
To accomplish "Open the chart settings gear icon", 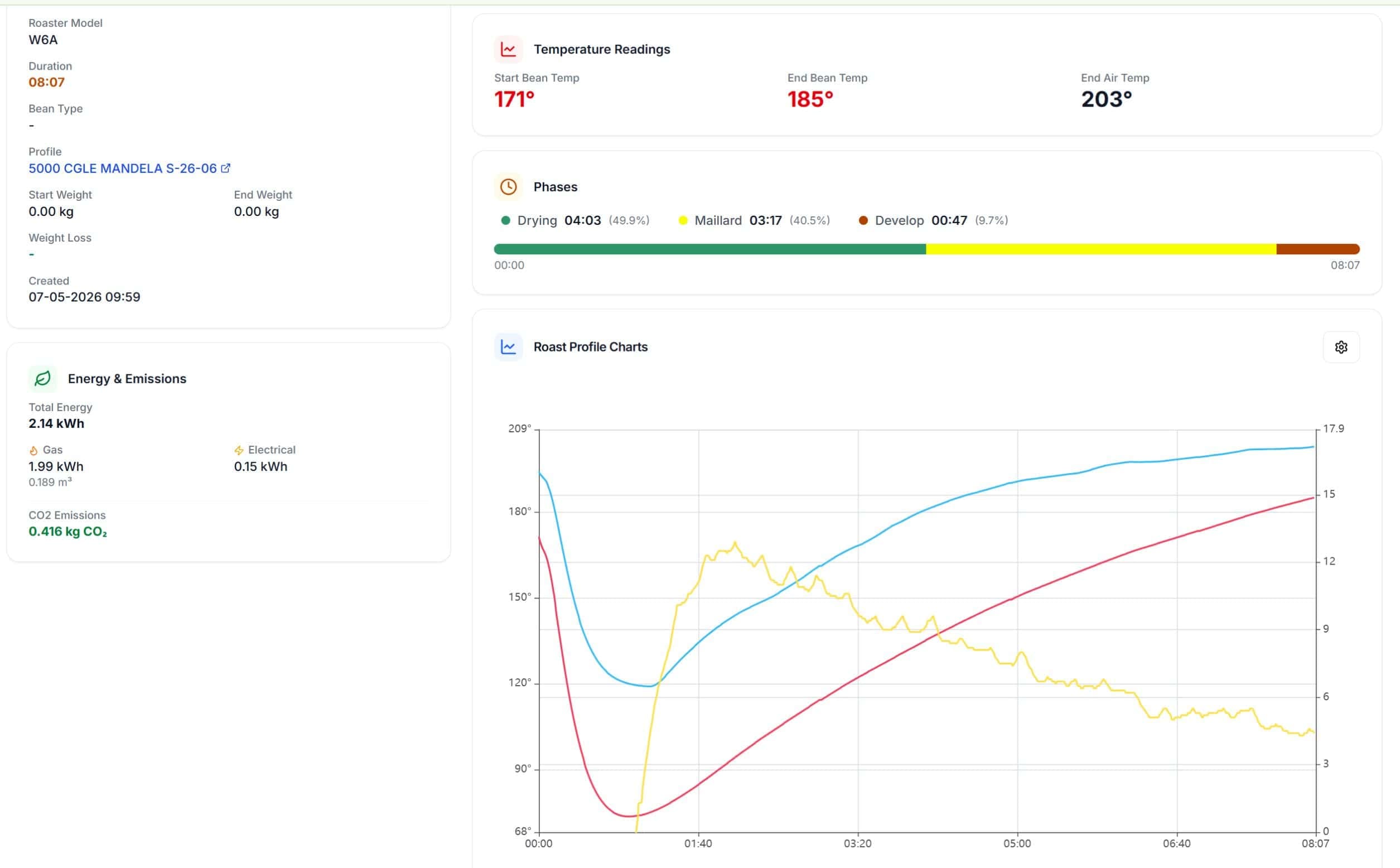I will (x=1341, y=347).
